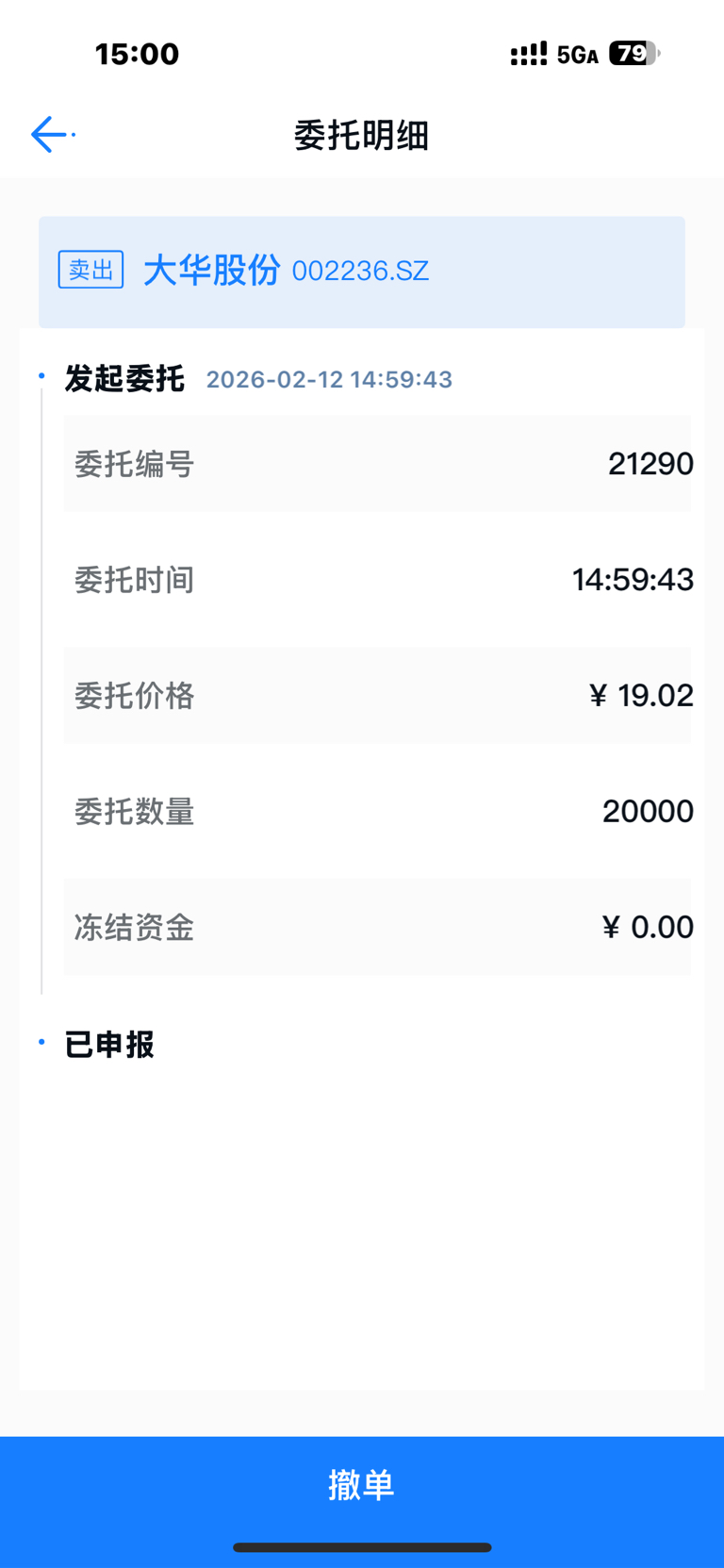Tap the order number value 21290
The image size is (724, 1568).
[x=650, y=464]
